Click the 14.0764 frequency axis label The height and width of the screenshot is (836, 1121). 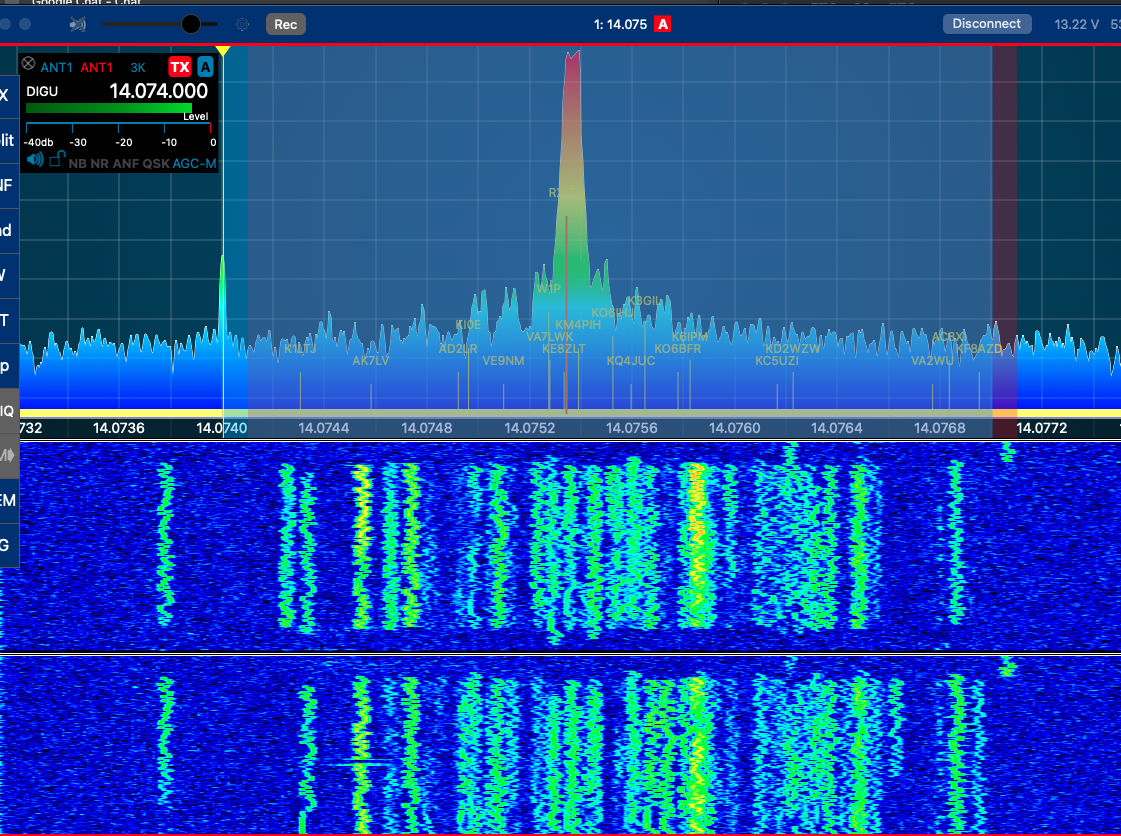point(836,428)
